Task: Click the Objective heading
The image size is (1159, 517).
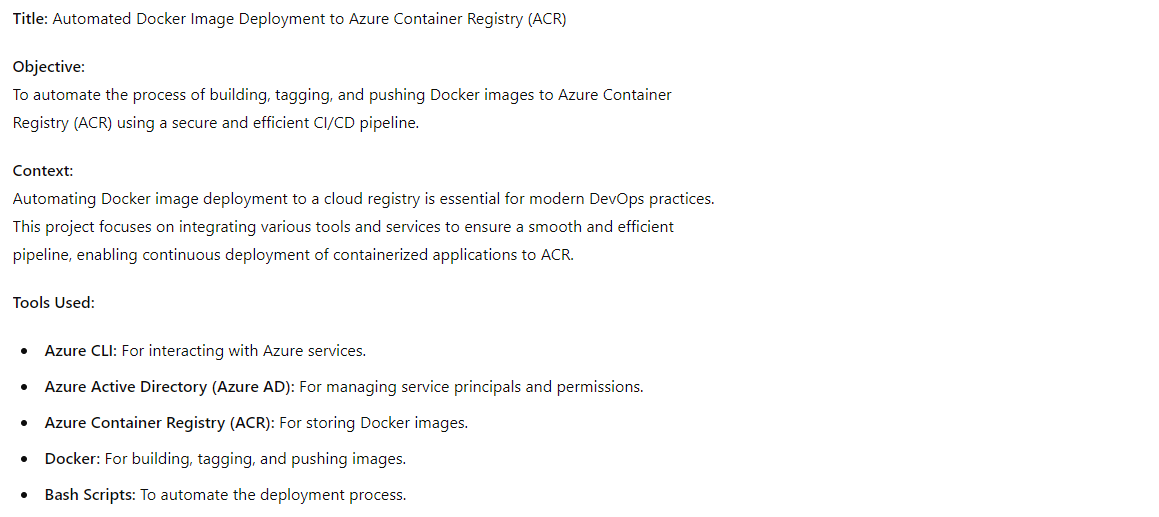Action: [49, 67]
